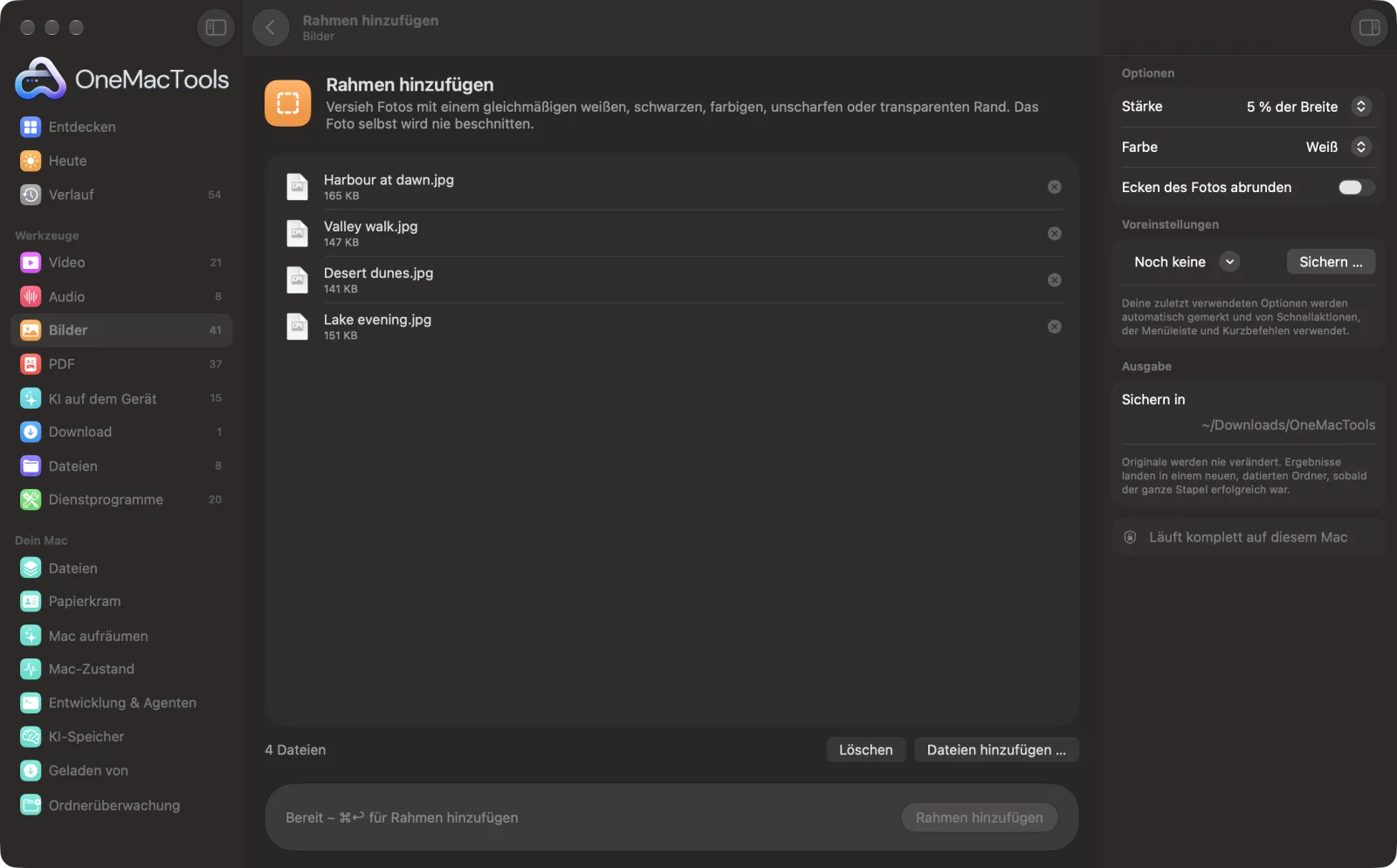This screenshot has height=868, width=1397.
Task: Click the Papierkram icon
Action: click(x=31, y=602)
